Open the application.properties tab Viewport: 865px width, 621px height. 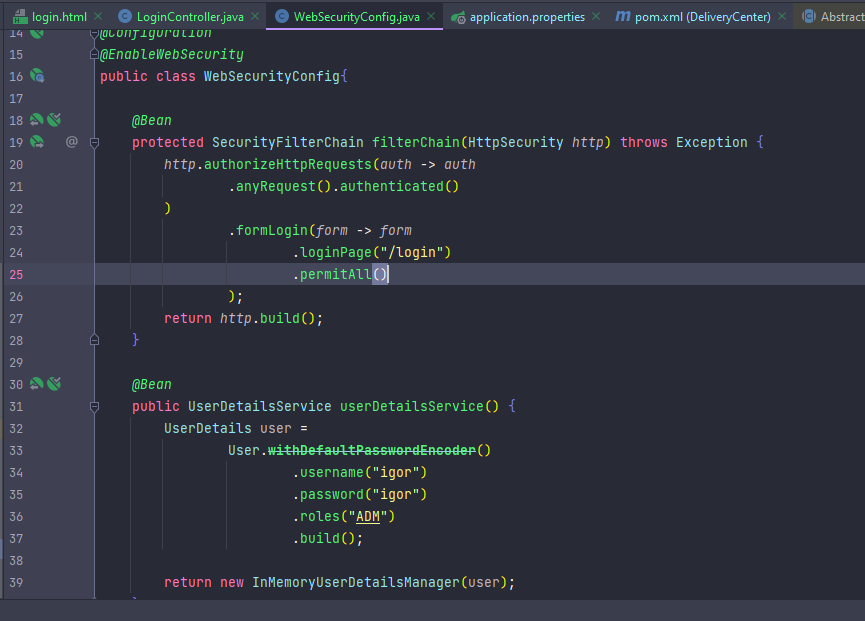527,17
